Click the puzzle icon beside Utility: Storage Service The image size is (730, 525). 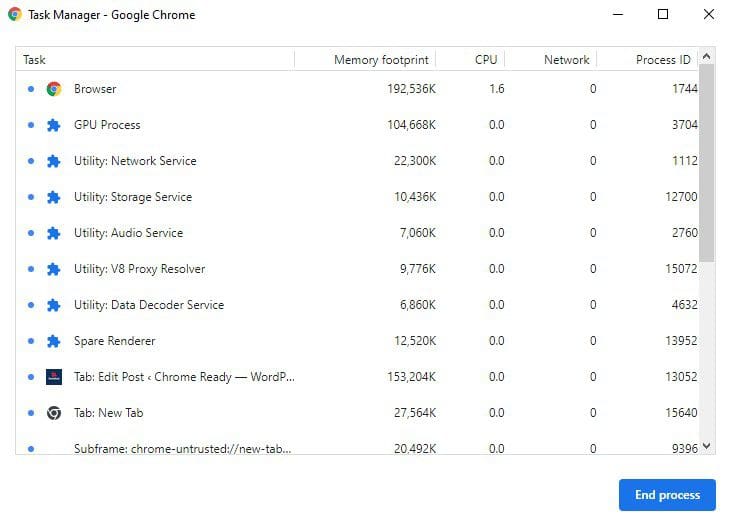click(x=54, y=197)
